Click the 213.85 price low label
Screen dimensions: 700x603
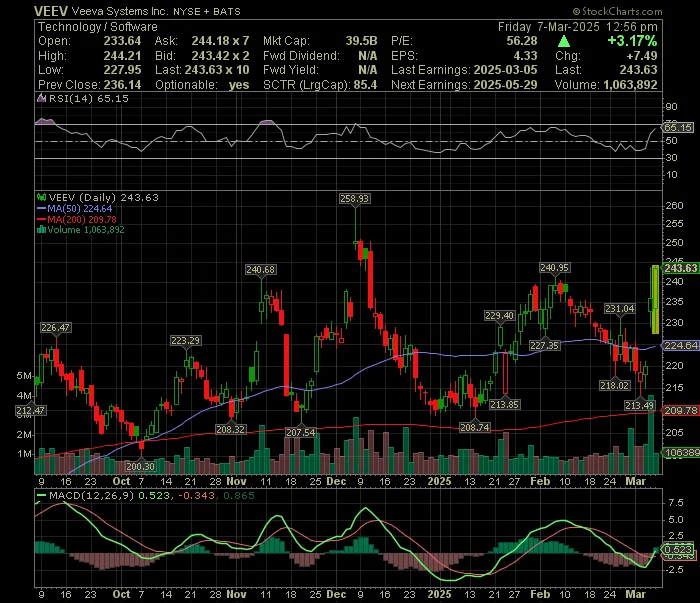click(504, 404)
